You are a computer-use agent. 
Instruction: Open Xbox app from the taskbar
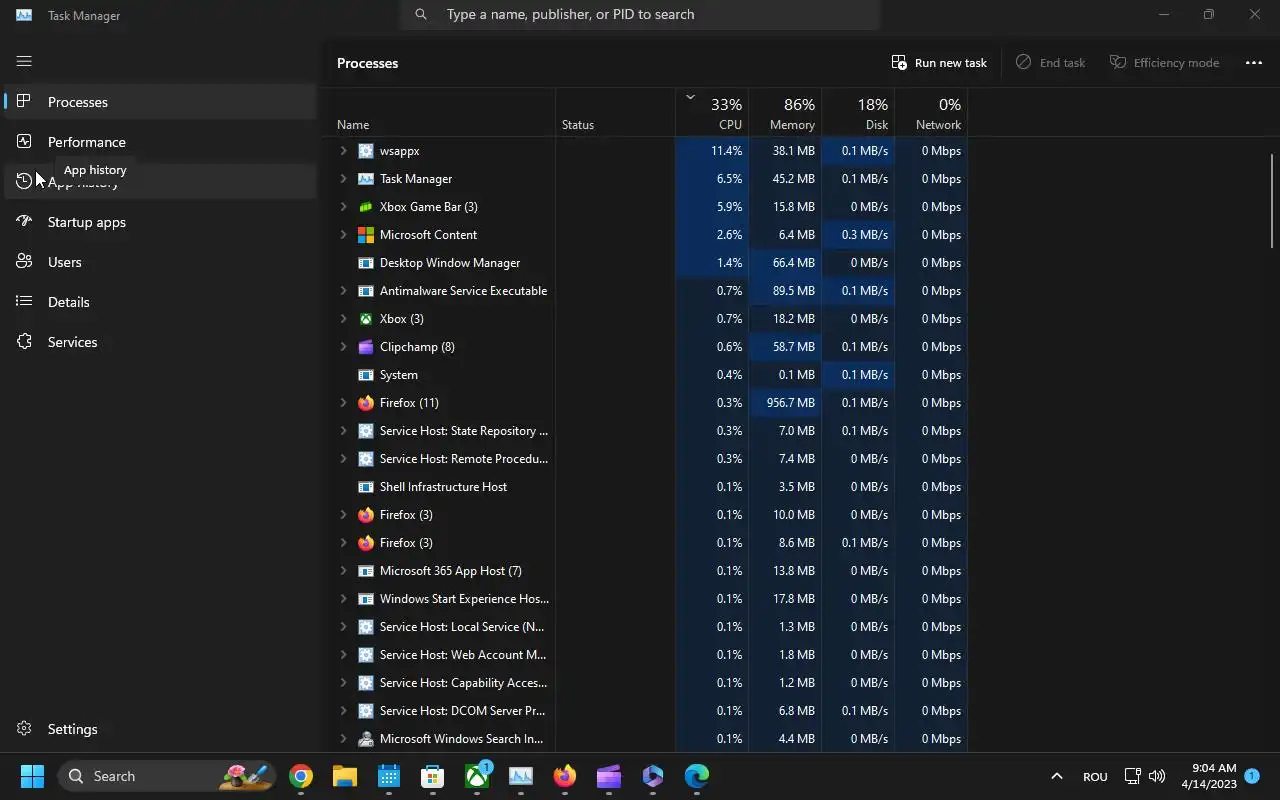(477, 776)
